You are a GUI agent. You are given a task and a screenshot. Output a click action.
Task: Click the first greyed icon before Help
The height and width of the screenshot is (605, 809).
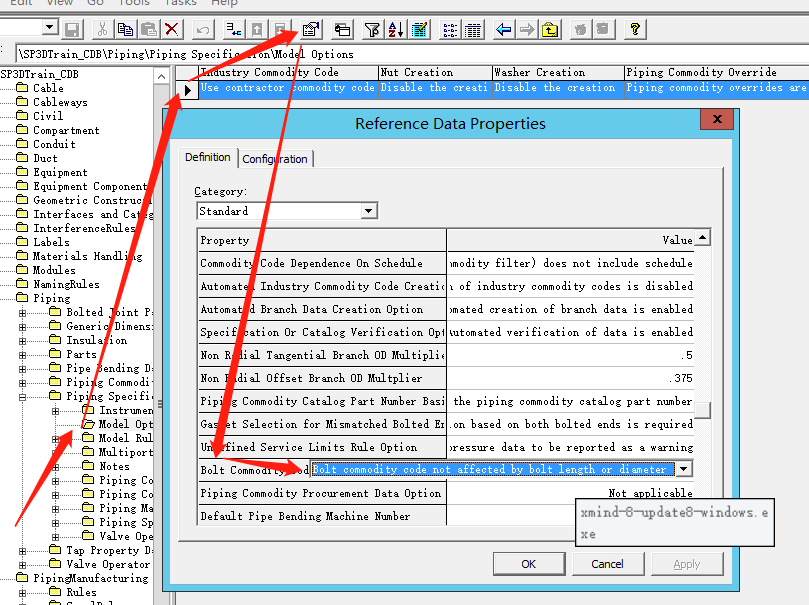point(580,29)
